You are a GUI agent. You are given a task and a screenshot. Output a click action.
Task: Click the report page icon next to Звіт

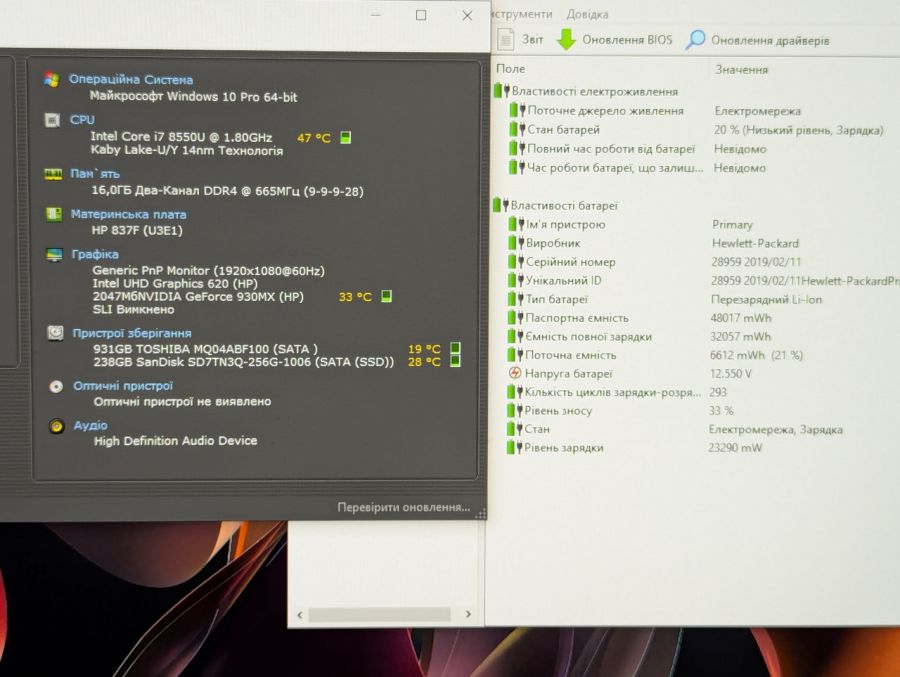(x=506, y=39)
